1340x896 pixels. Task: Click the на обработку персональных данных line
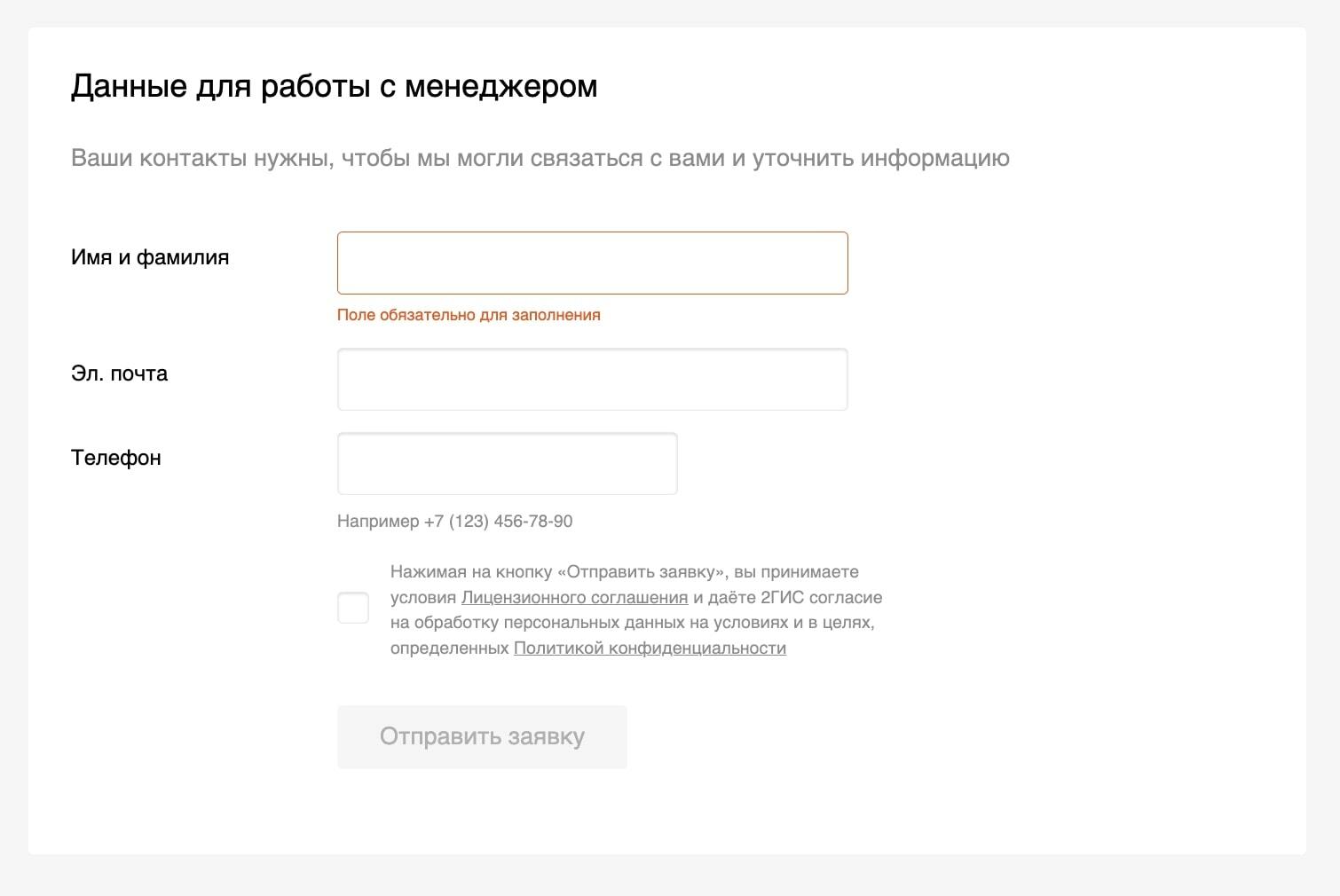632,622
